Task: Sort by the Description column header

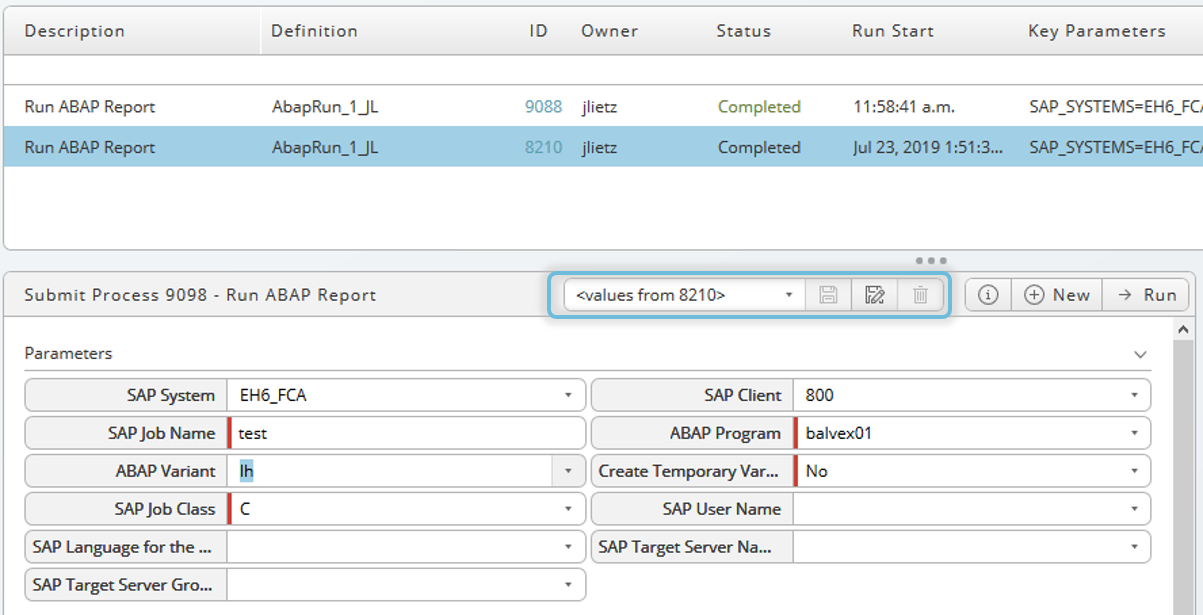Action: point(75,31)
